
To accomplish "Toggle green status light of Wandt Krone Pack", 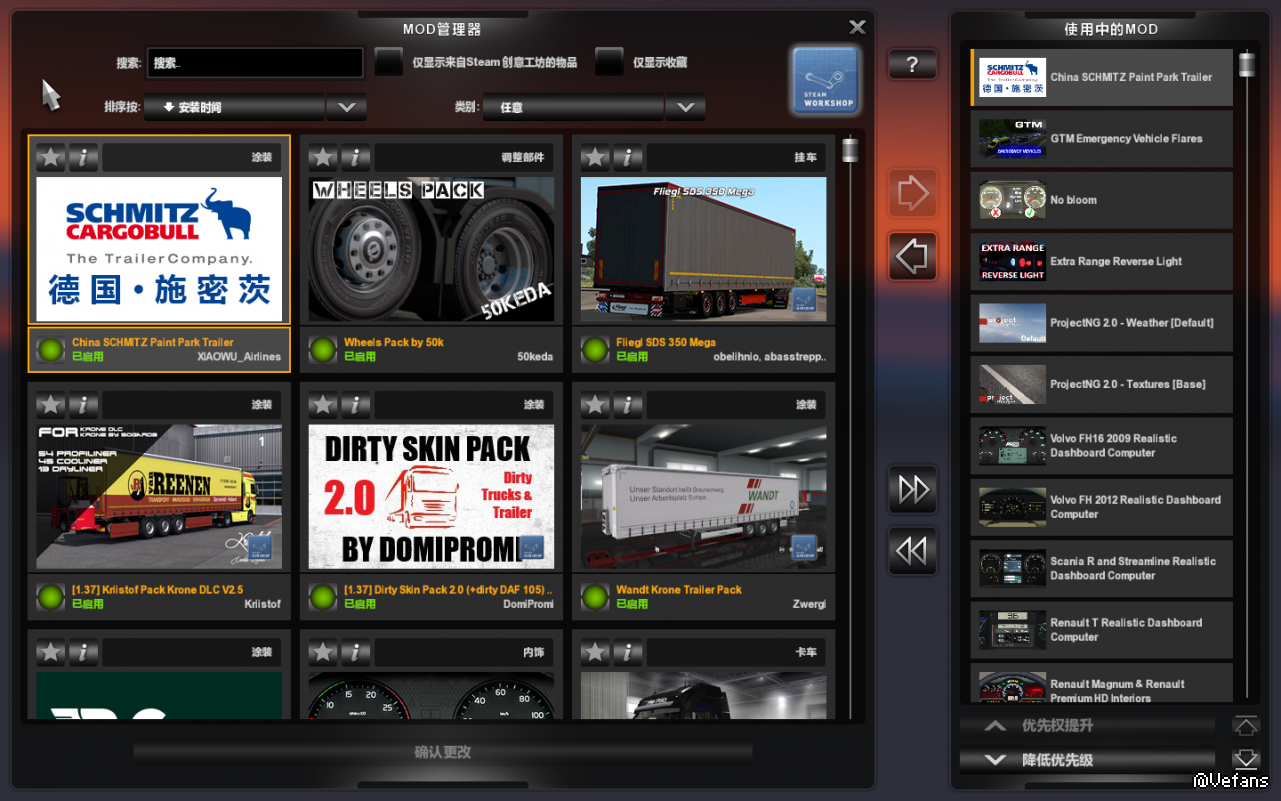I will pos(594,597).
